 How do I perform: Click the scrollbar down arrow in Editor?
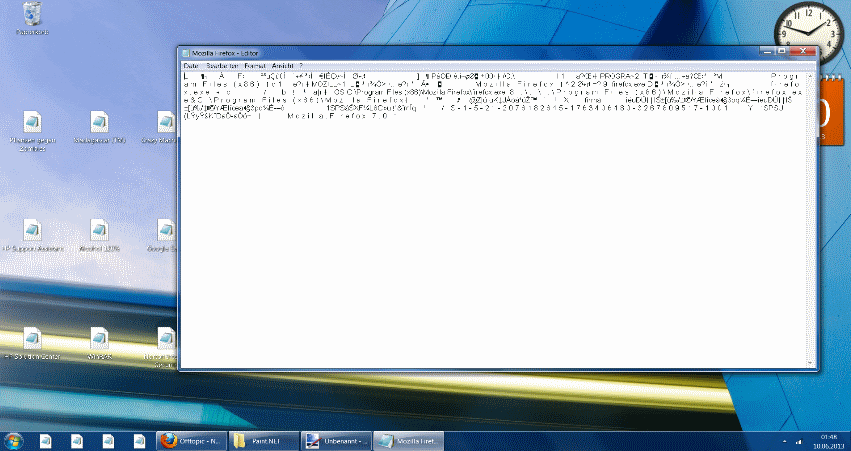(x=811, y=363)
